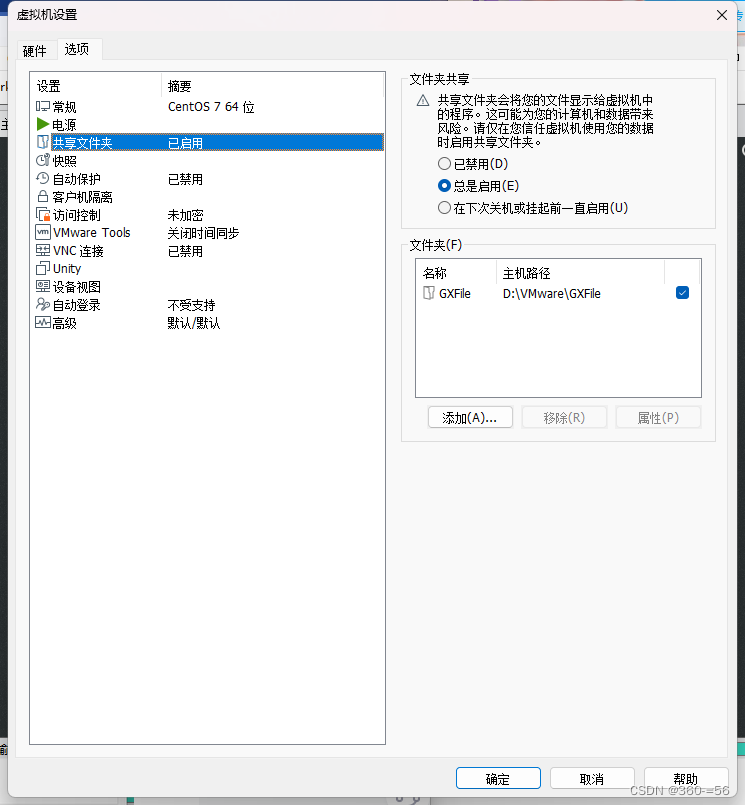The width and height of the screenshot is (745, 805).
Task: Select the 自动登录 row label
Action: [77, 305]
